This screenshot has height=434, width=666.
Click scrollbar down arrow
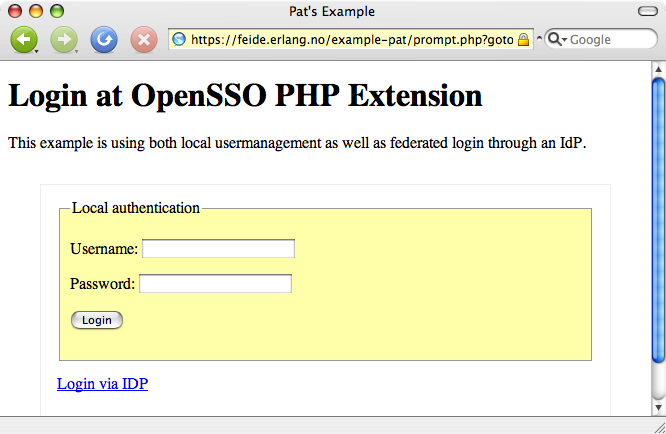click(x=658, y=408)
